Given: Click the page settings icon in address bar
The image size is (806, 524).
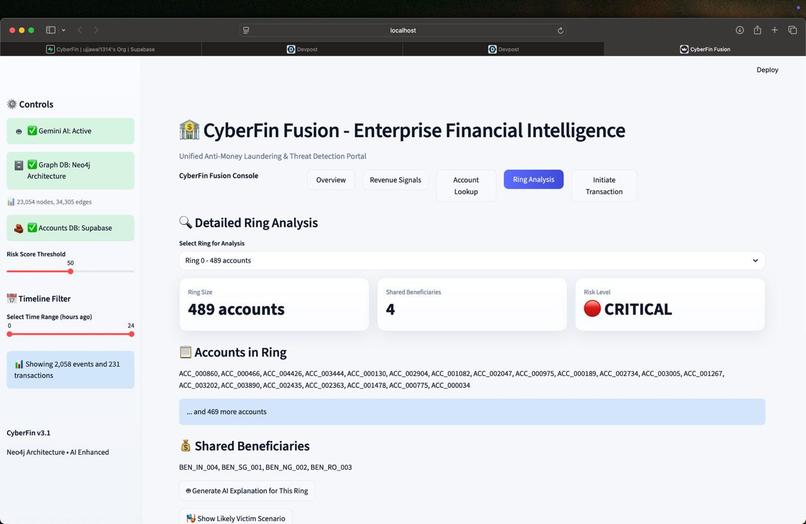Looking at the screenshot, I should tap(246, 30).
